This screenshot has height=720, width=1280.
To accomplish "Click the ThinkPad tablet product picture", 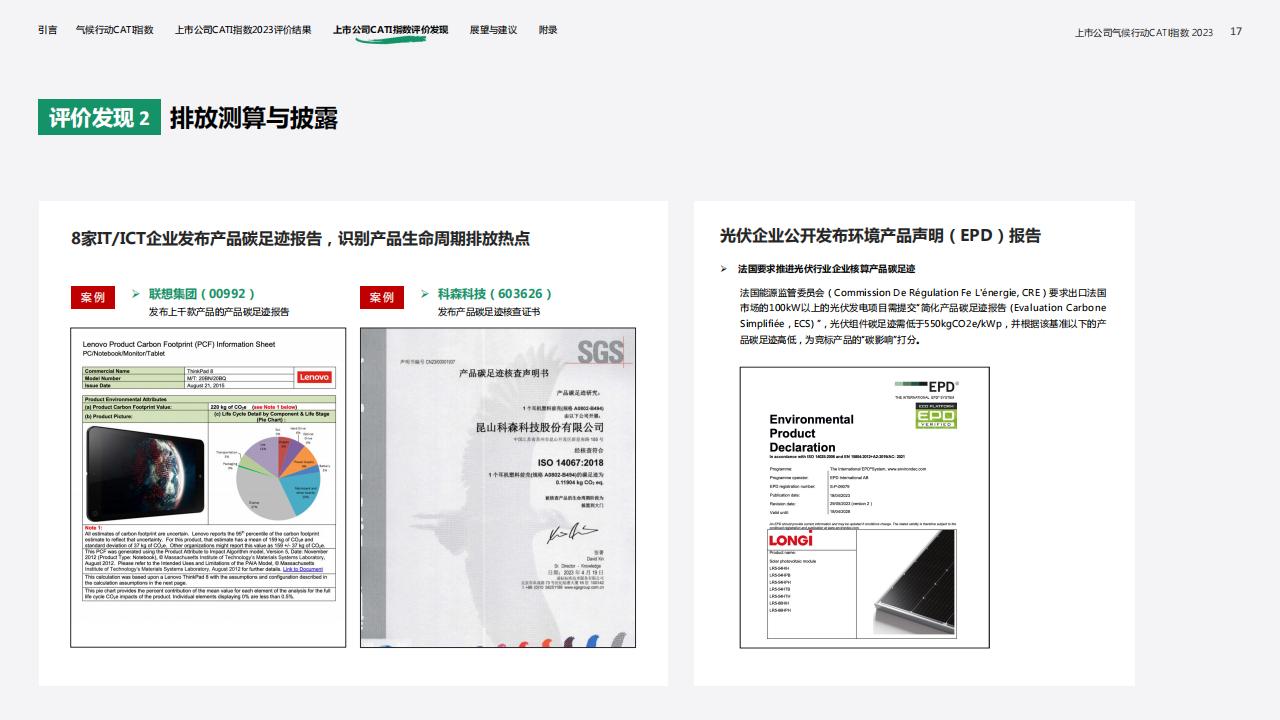I will [x=146, y=474].
